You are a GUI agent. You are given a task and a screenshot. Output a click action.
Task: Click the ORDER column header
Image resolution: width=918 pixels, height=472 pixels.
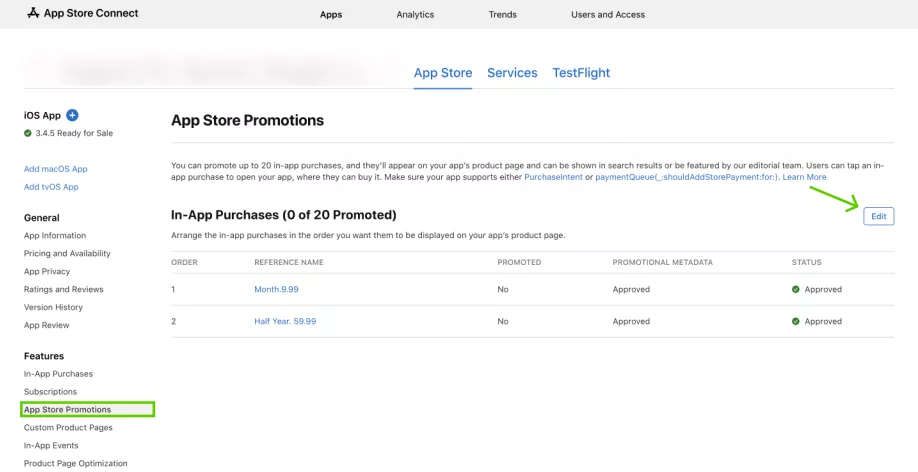click(184, 262)
